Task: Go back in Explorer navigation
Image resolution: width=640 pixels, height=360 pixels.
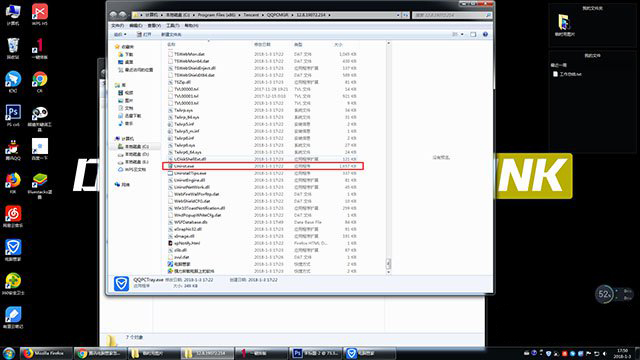Action: tap(113, 15)
